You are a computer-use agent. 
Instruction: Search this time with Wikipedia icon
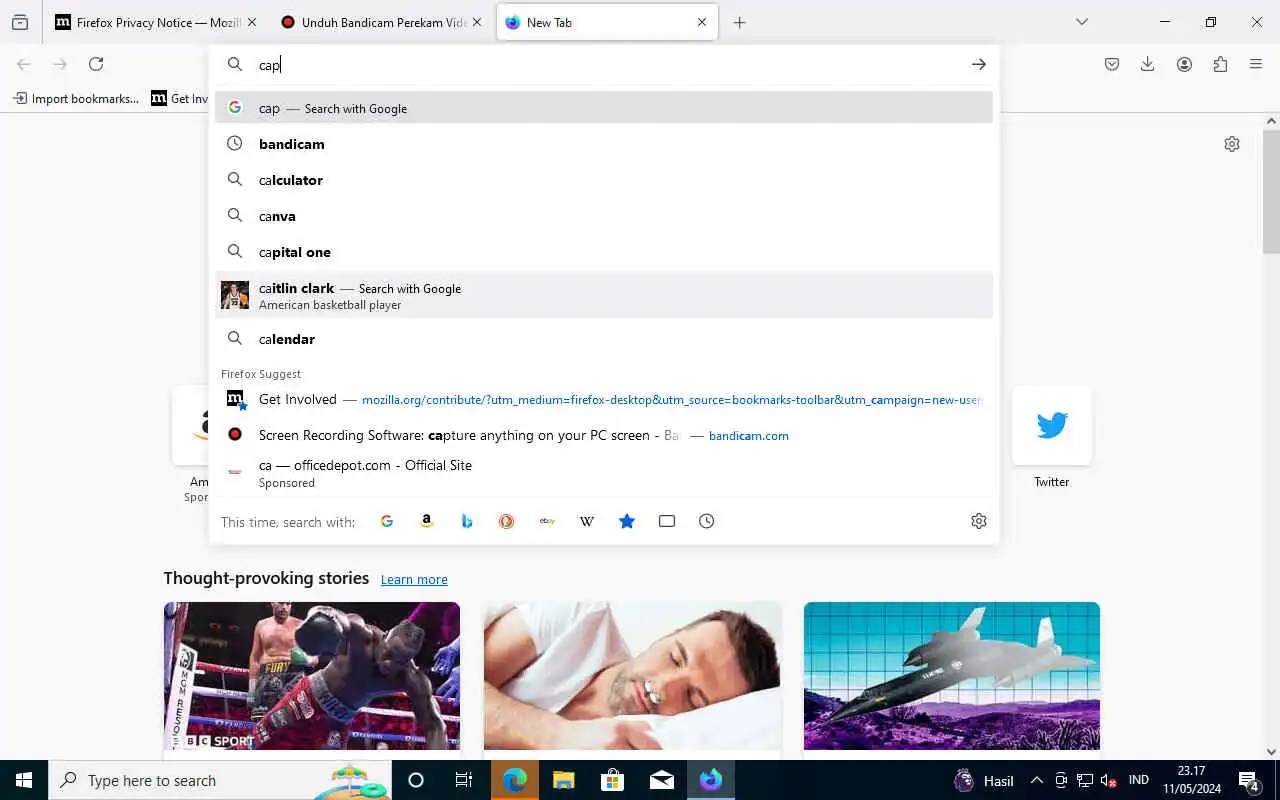click(x=587, y=521)
